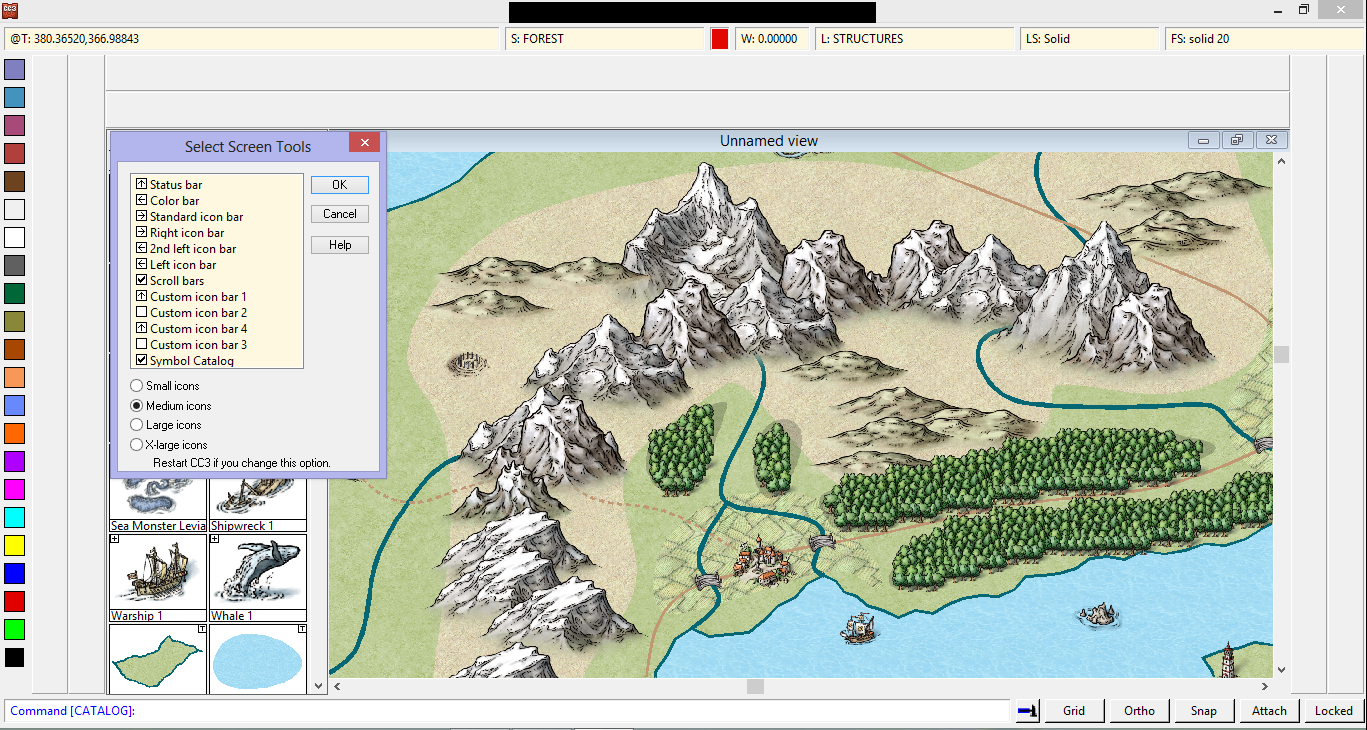Pick the green landmass drawing tool
1367x730 pixels.
(x=158, y=660)
